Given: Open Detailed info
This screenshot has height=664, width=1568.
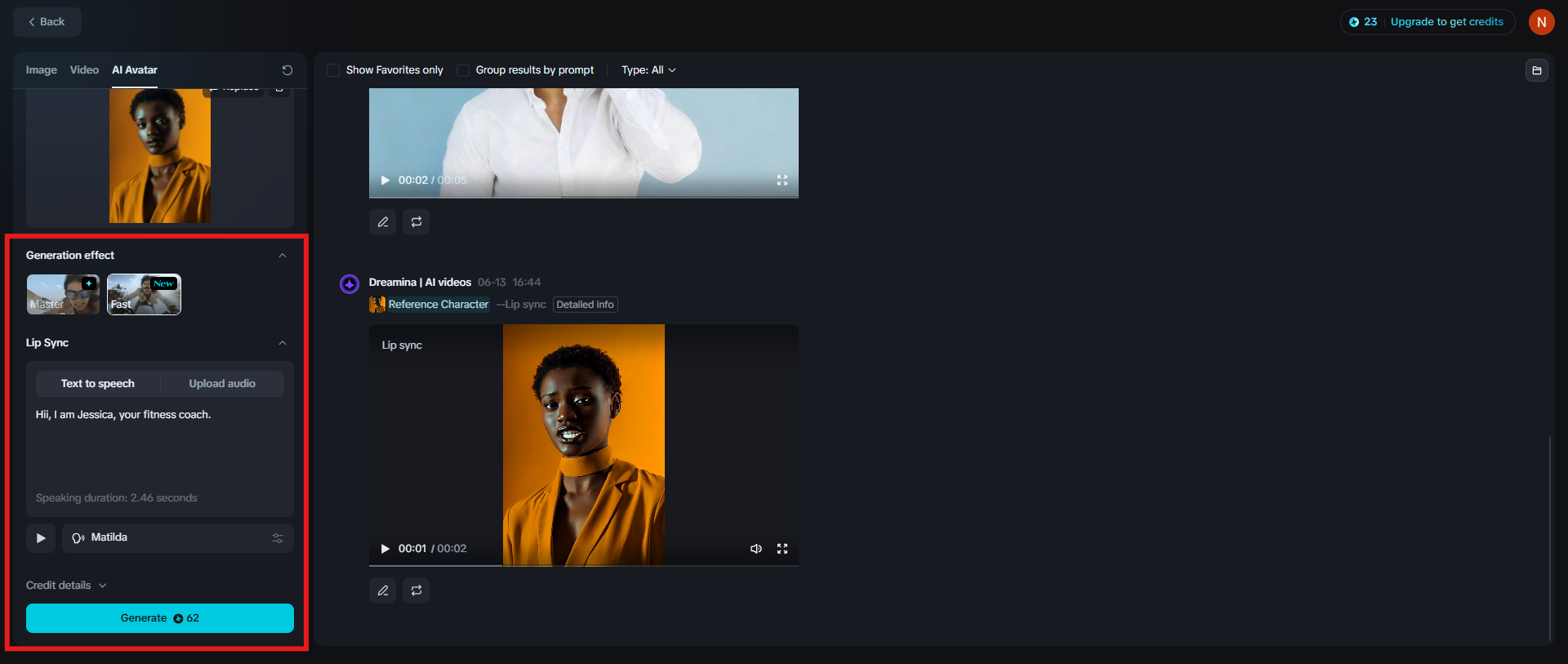Looking at the screenshot, I should click(x=586, y=305).
